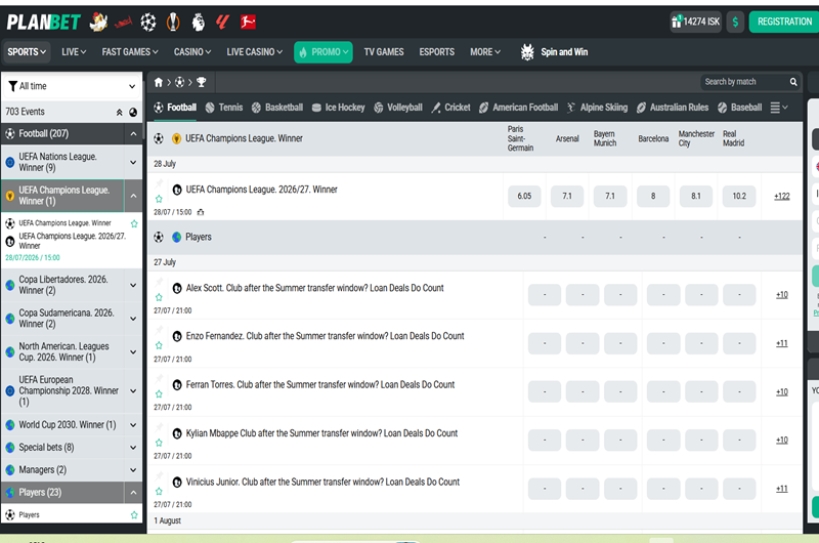Open the CASINO menu
819x543 pixels.
(x=192, y=52)
